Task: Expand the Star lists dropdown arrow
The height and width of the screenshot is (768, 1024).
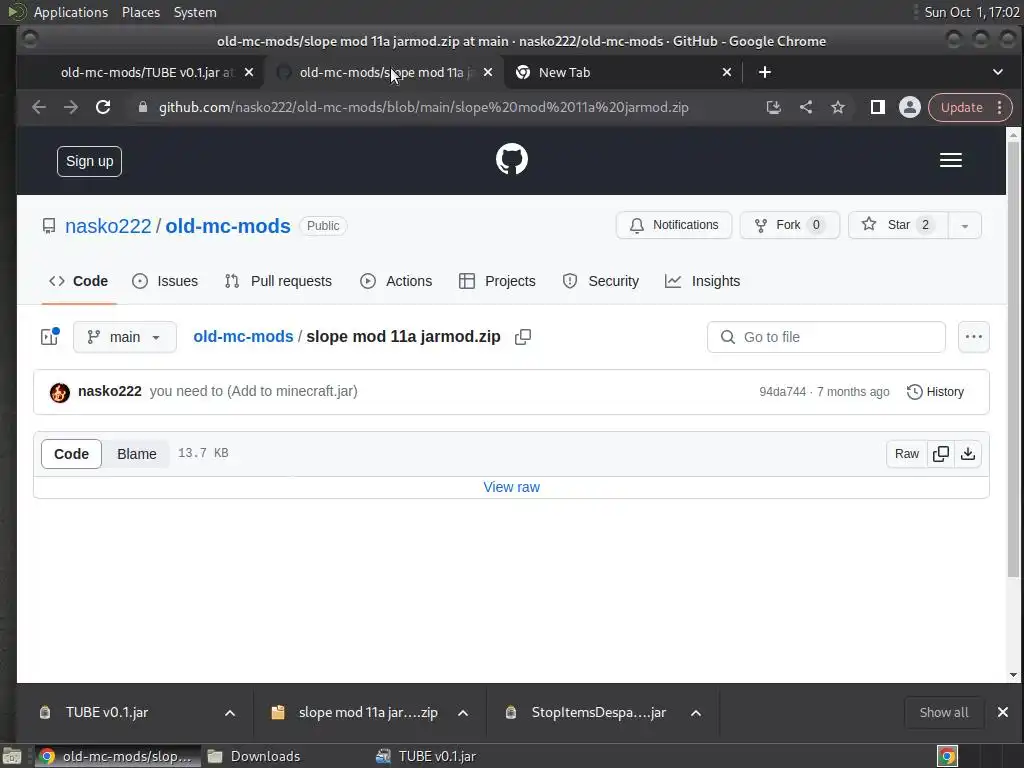Action: pyautogui.click(x=965, y=225)
